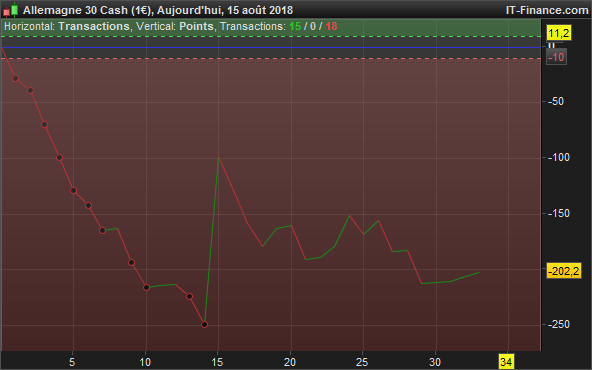Click the -250 vertical axis label
The width and height of the screenshot is (592, 370).
[x=558, y=325]
